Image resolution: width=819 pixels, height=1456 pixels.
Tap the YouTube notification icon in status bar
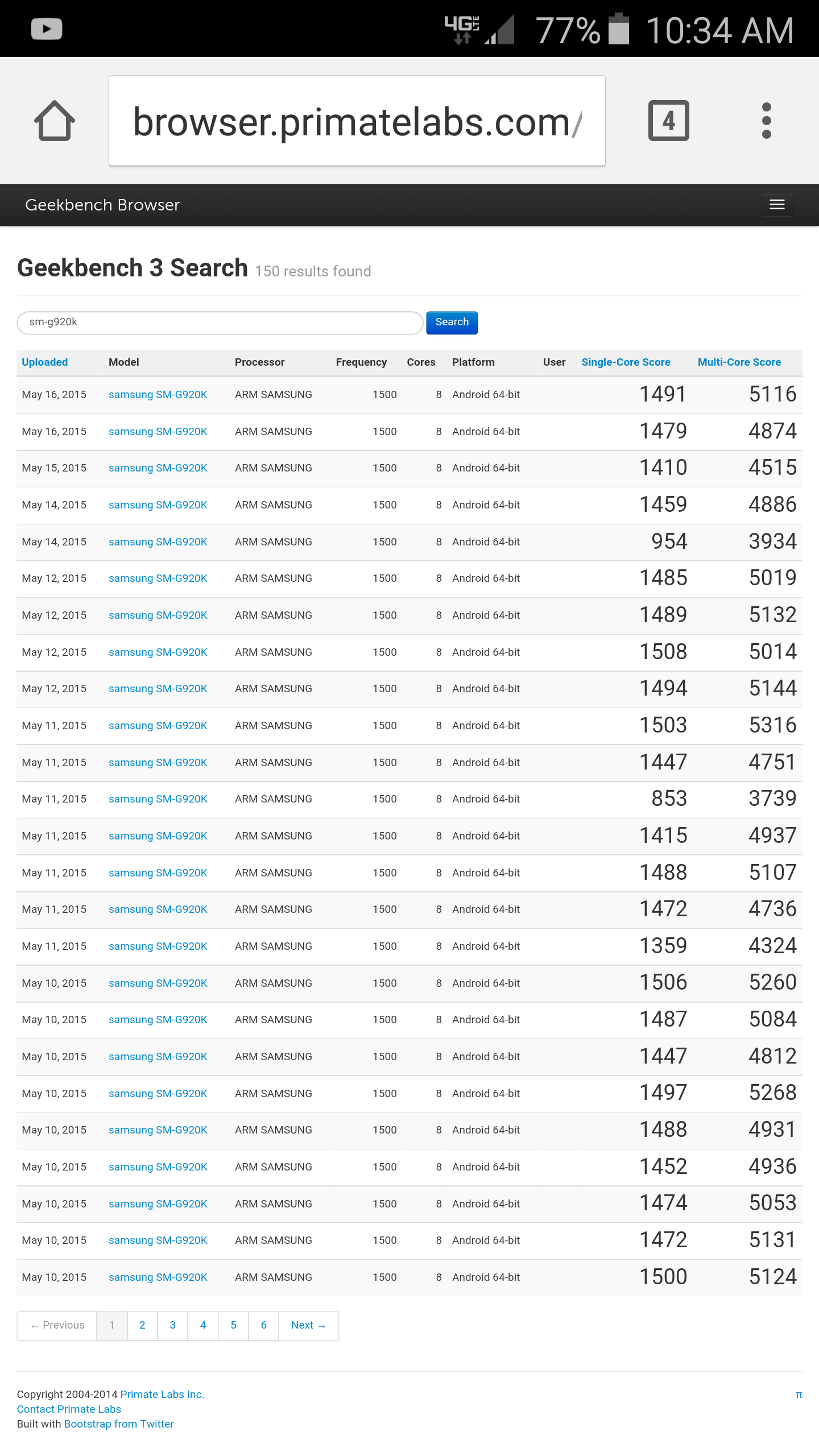point(47,29)
